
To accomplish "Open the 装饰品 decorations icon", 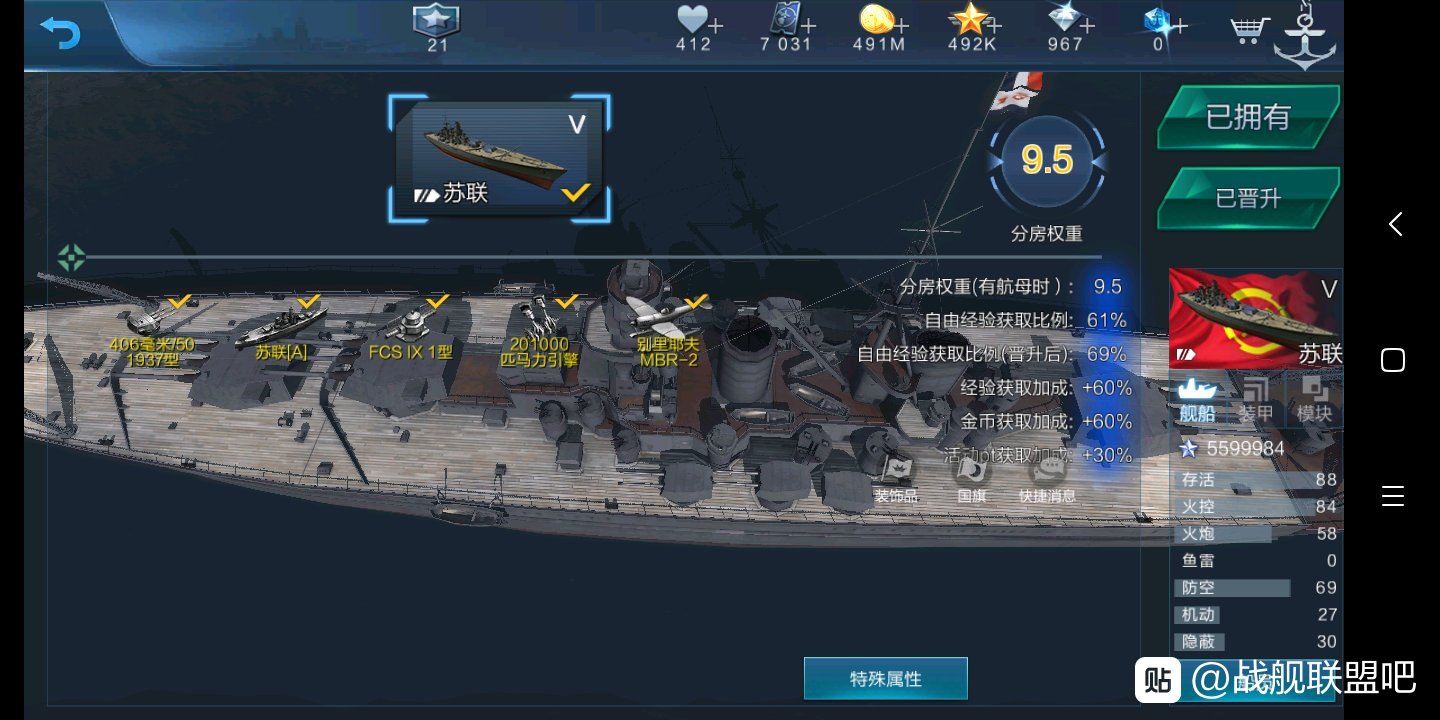I will pyautogui.click(x=895, y=478).
